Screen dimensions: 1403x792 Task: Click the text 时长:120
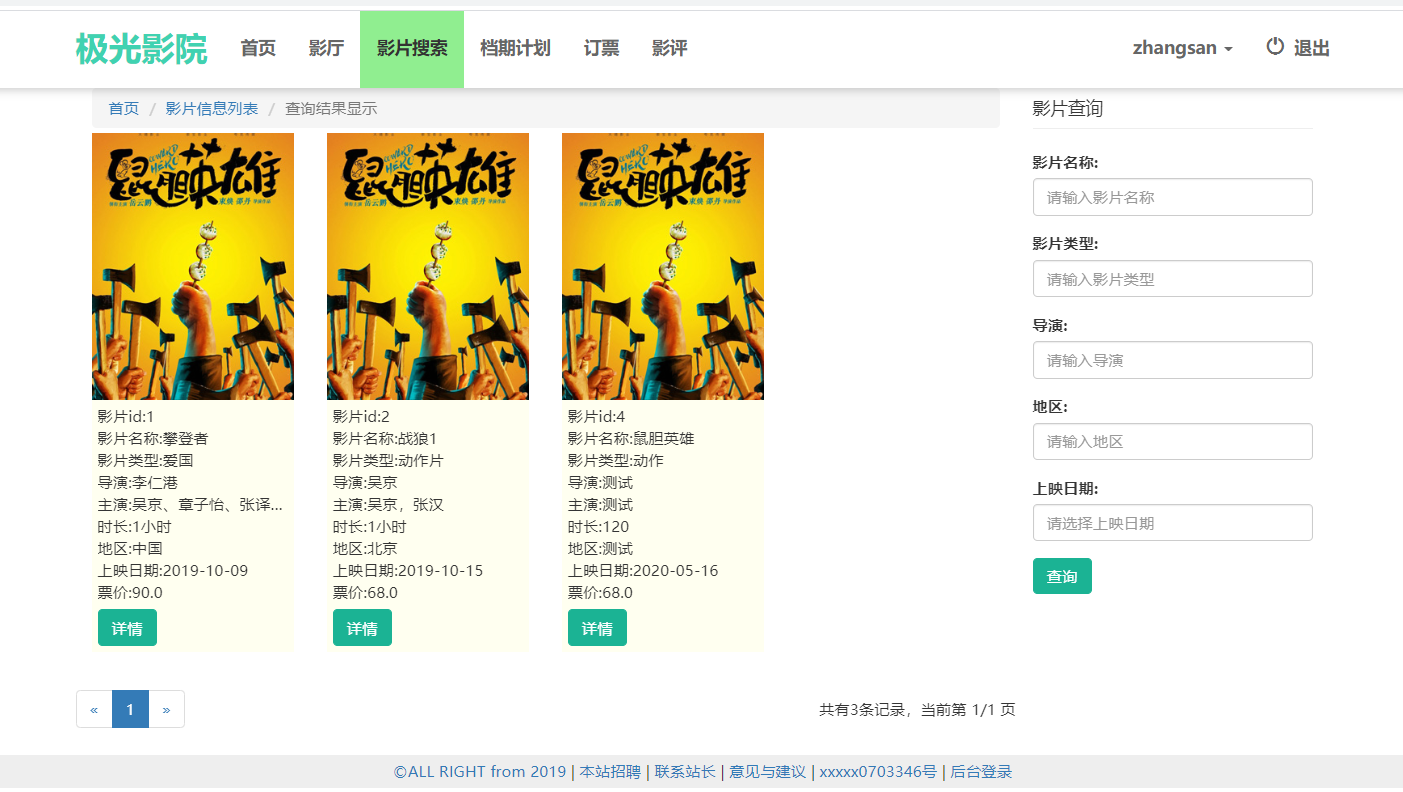pos(598,526)
